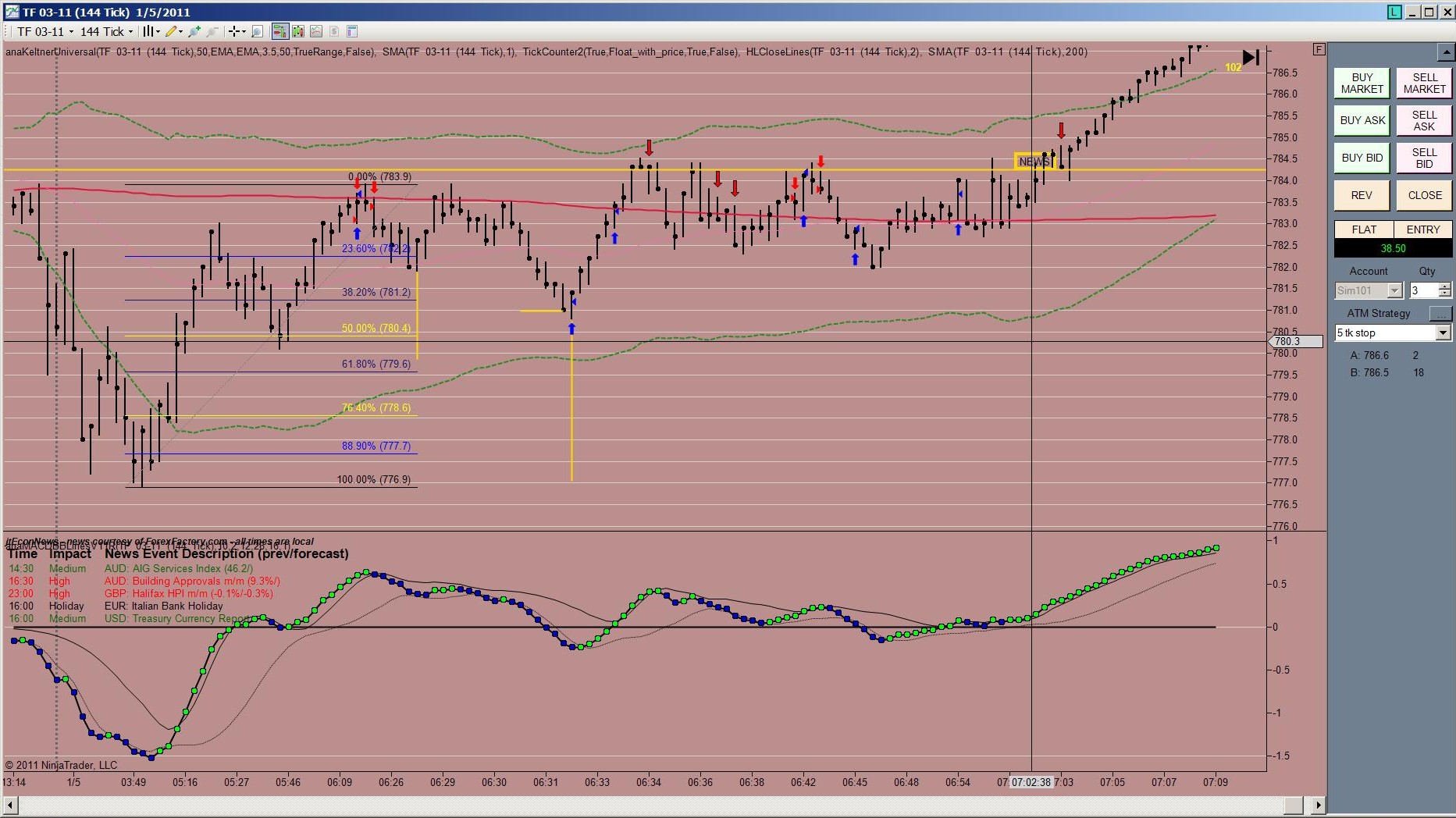Click the SELL BID button
The image size is (1456, 818).
1424,158
